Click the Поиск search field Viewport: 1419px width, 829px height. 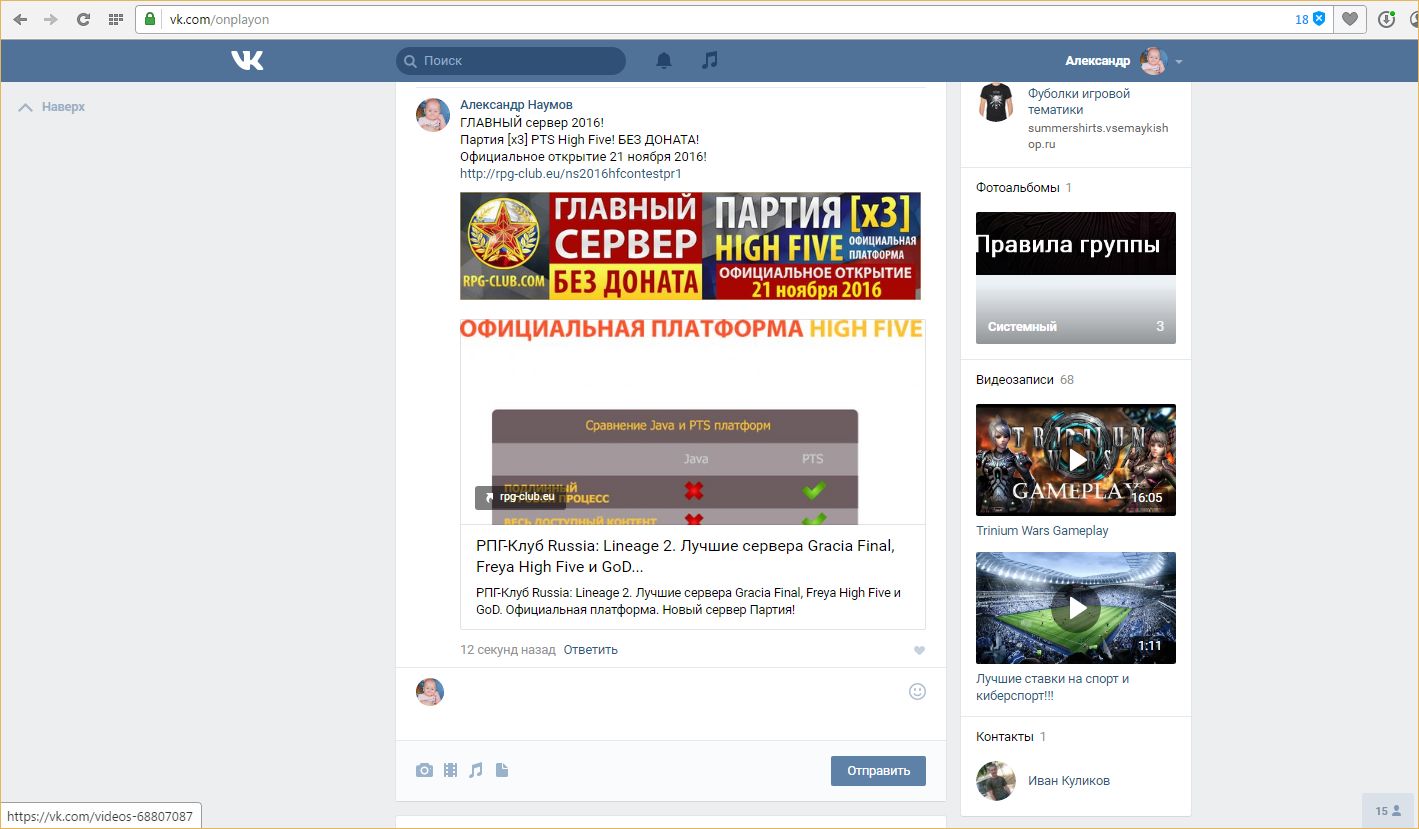pyautogui.click(x=511, y=61)
